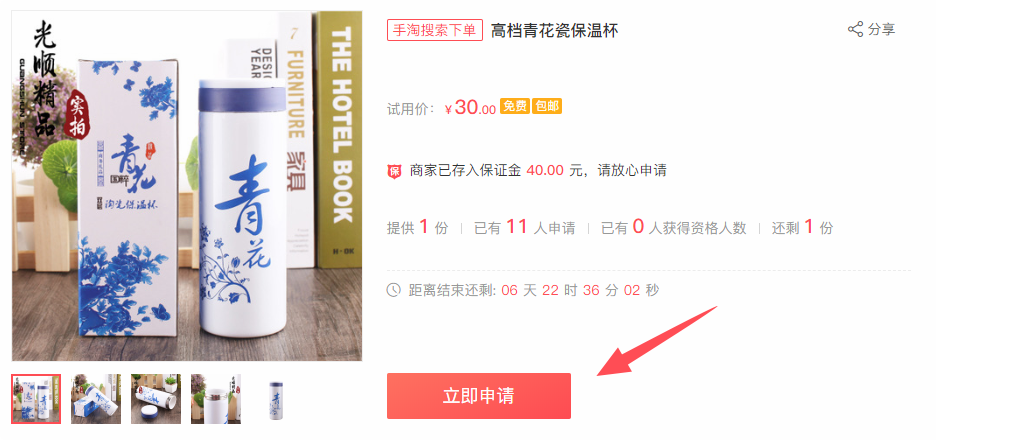Viewport: 1020px width, 440px height.
Task: Click the product title 高档青花瓷保温杯
Action: point(554,30)
